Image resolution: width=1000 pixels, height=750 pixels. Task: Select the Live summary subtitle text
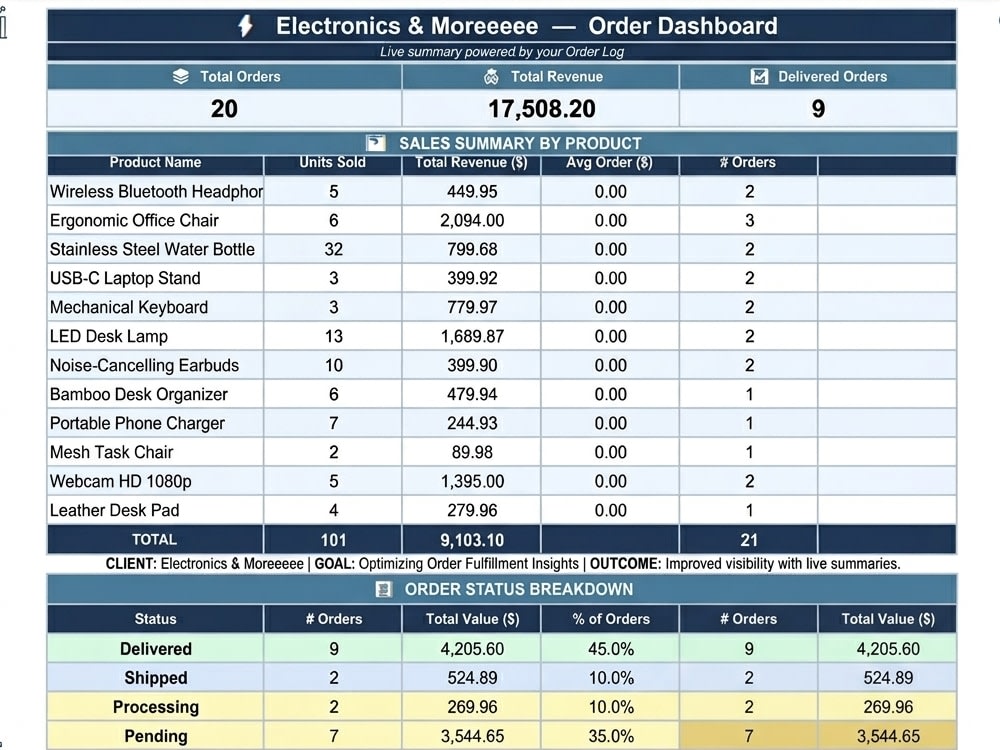[502, 52]
